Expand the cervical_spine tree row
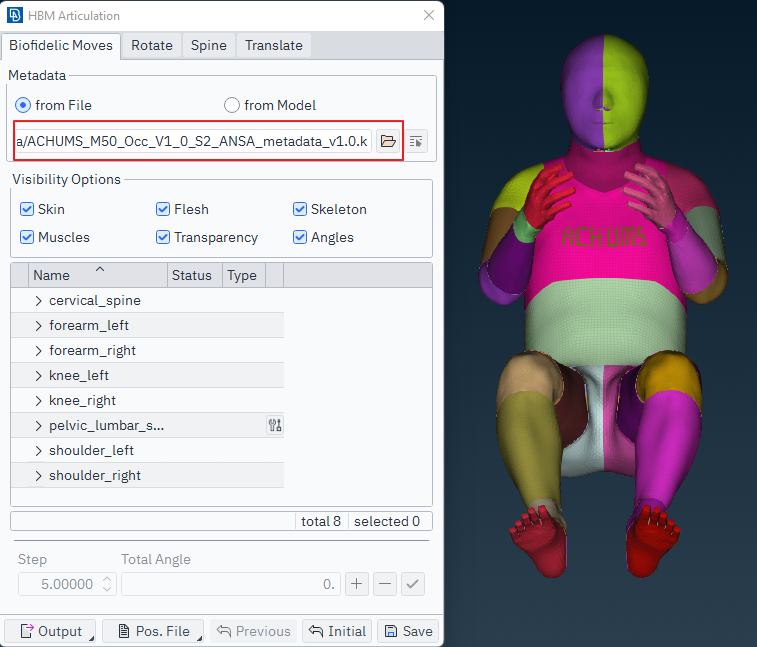Image resolution: width=757 pixels, height=647 pixels. point(39,301)
